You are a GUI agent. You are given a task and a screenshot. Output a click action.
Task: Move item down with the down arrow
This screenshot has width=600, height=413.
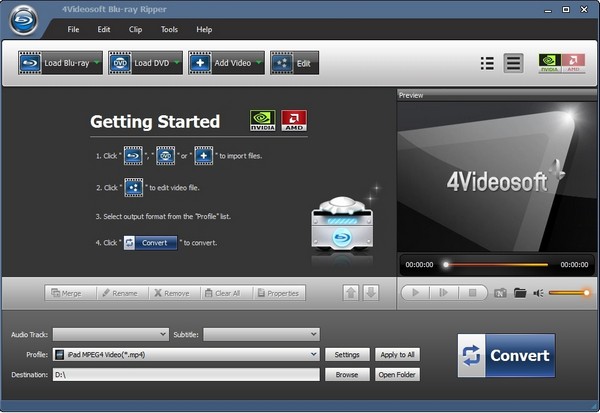[370, 293]
